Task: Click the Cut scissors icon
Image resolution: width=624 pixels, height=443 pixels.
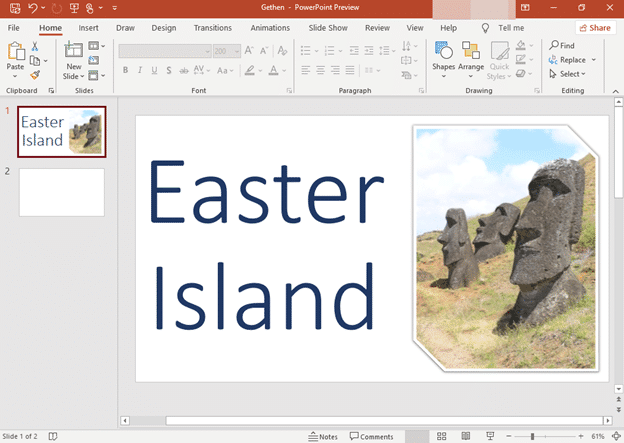Action: [35, 47]
